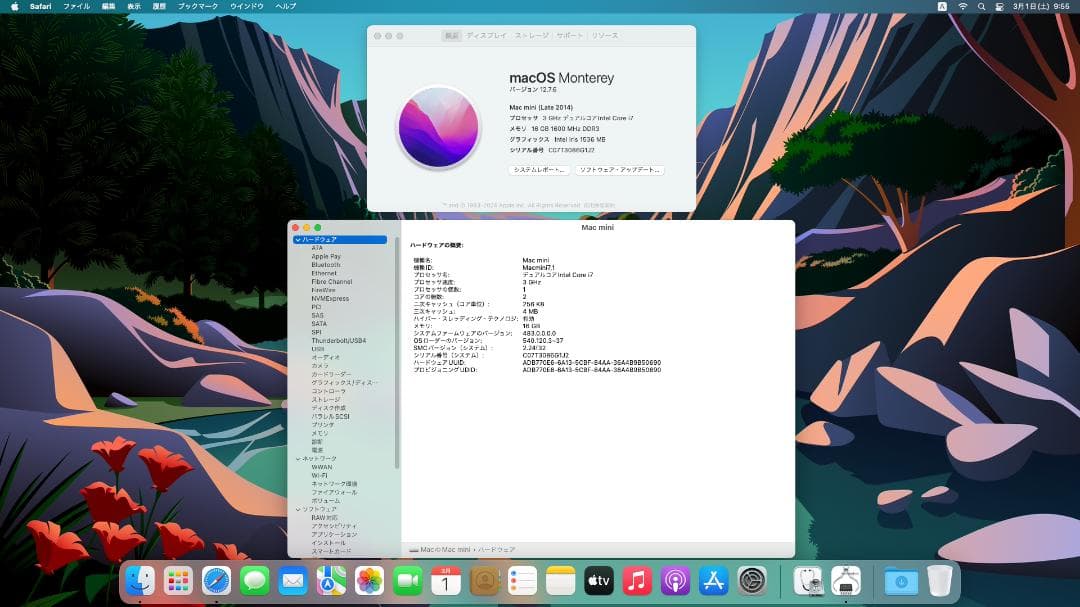Viewport: 1080px width, 607px height.
Task: Collapse the ネットワーク section in the sidebar
Action: click(297, 460)
